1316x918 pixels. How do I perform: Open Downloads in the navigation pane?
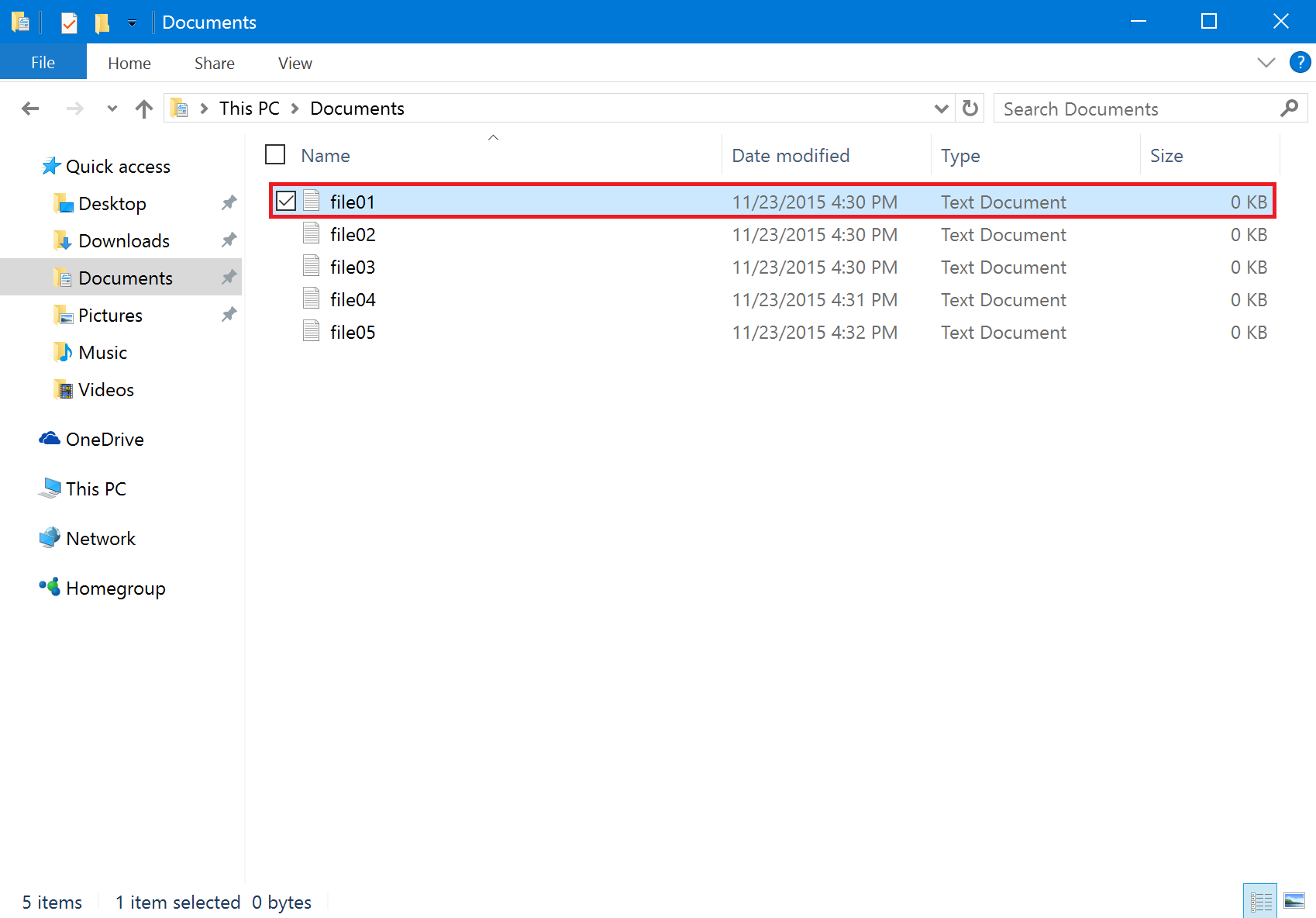click(124, 241)
